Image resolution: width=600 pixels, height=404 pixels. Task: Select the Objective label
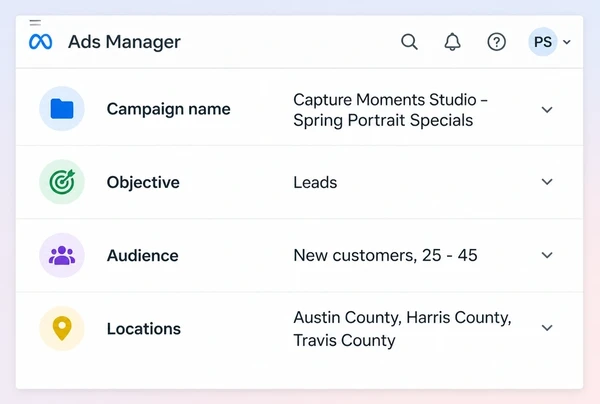tap(143, 182)
